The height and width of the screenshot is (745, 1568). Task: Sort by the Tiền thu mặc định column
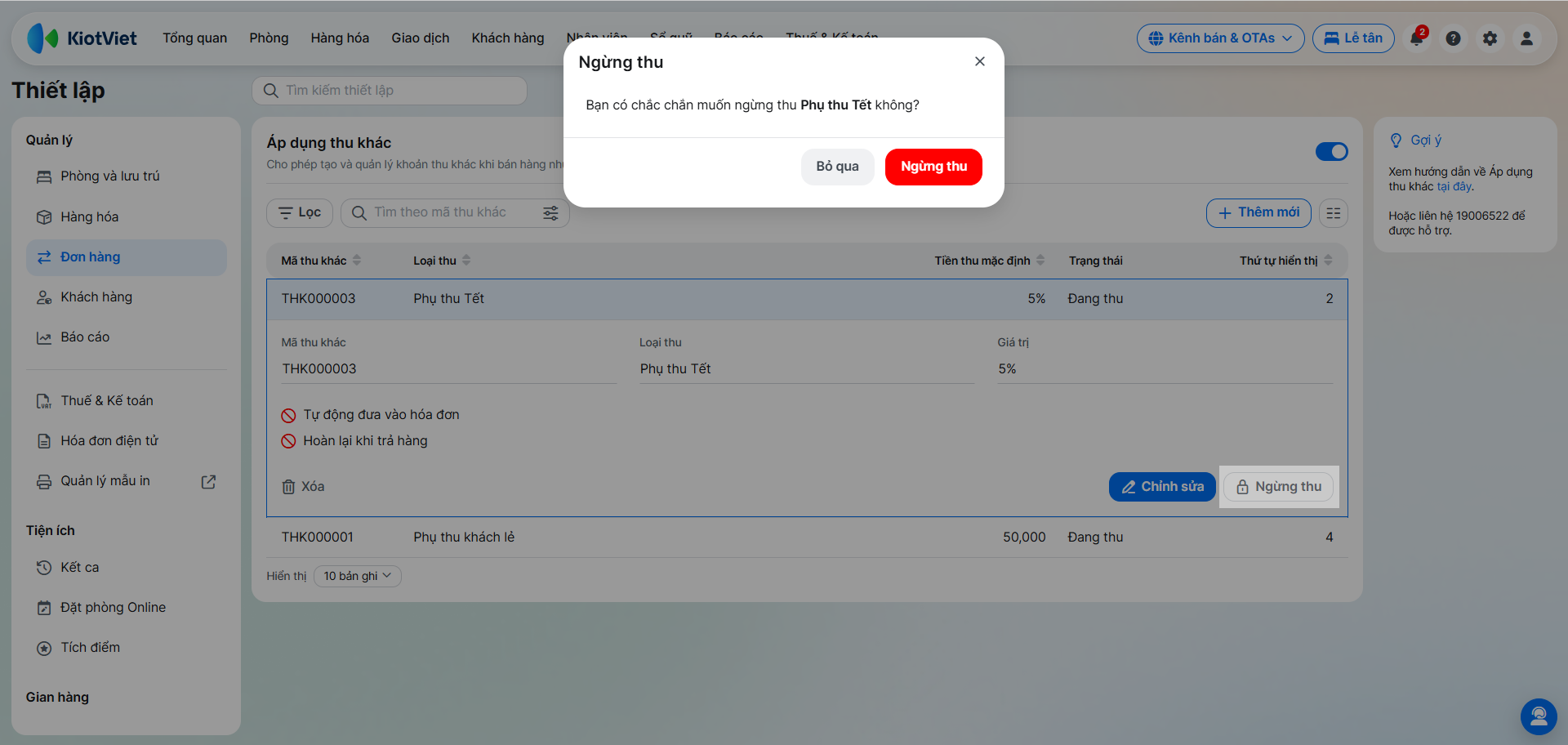990,261
